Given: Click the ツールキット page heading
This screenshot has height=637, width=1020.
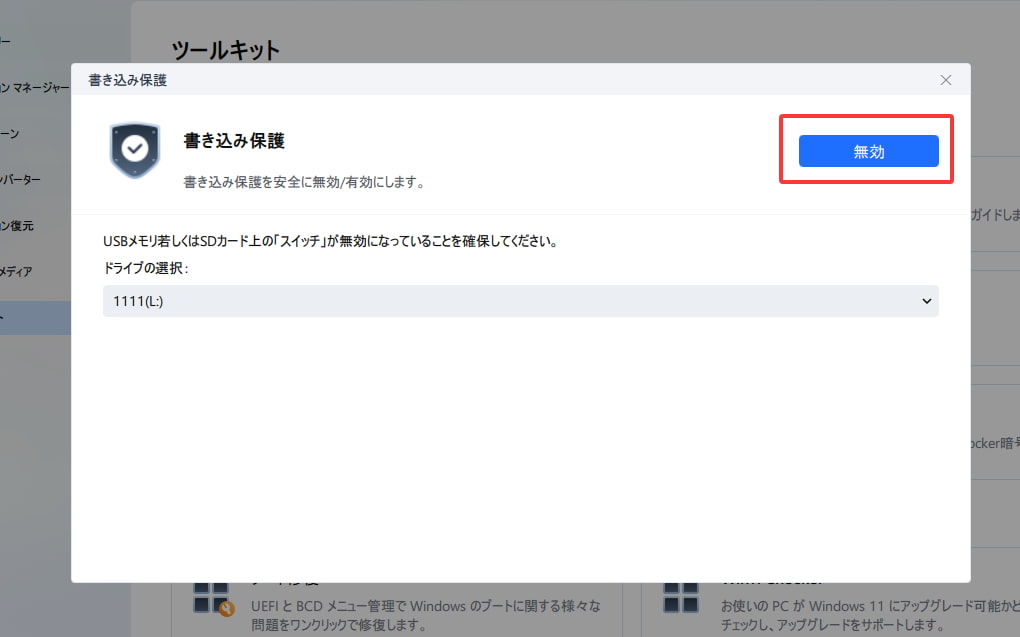Looking at the screenshot, I should pos(226,50).
